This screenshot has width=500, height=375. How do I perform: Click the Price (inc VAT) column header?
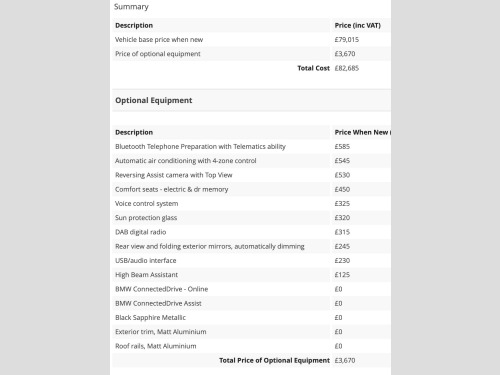point(357,25)
